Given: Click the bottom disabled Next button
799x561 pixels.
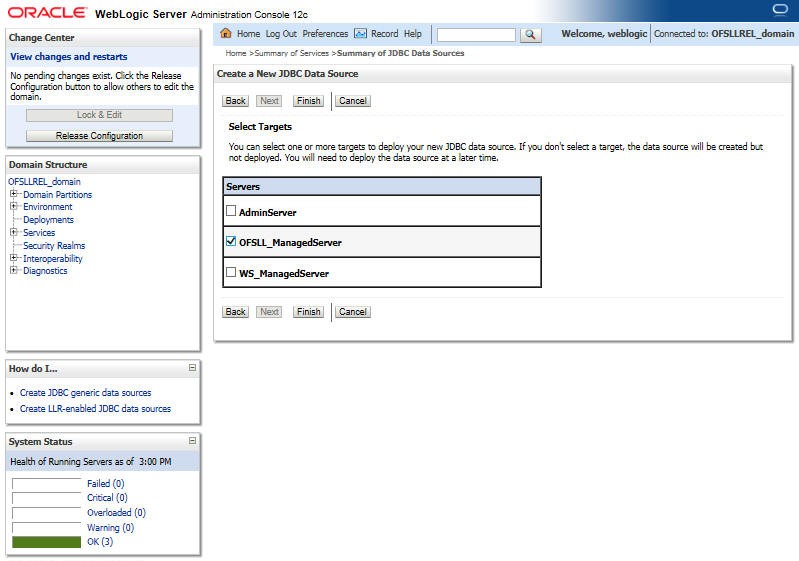Looking at the screenshot, I should tap(269, 312).
